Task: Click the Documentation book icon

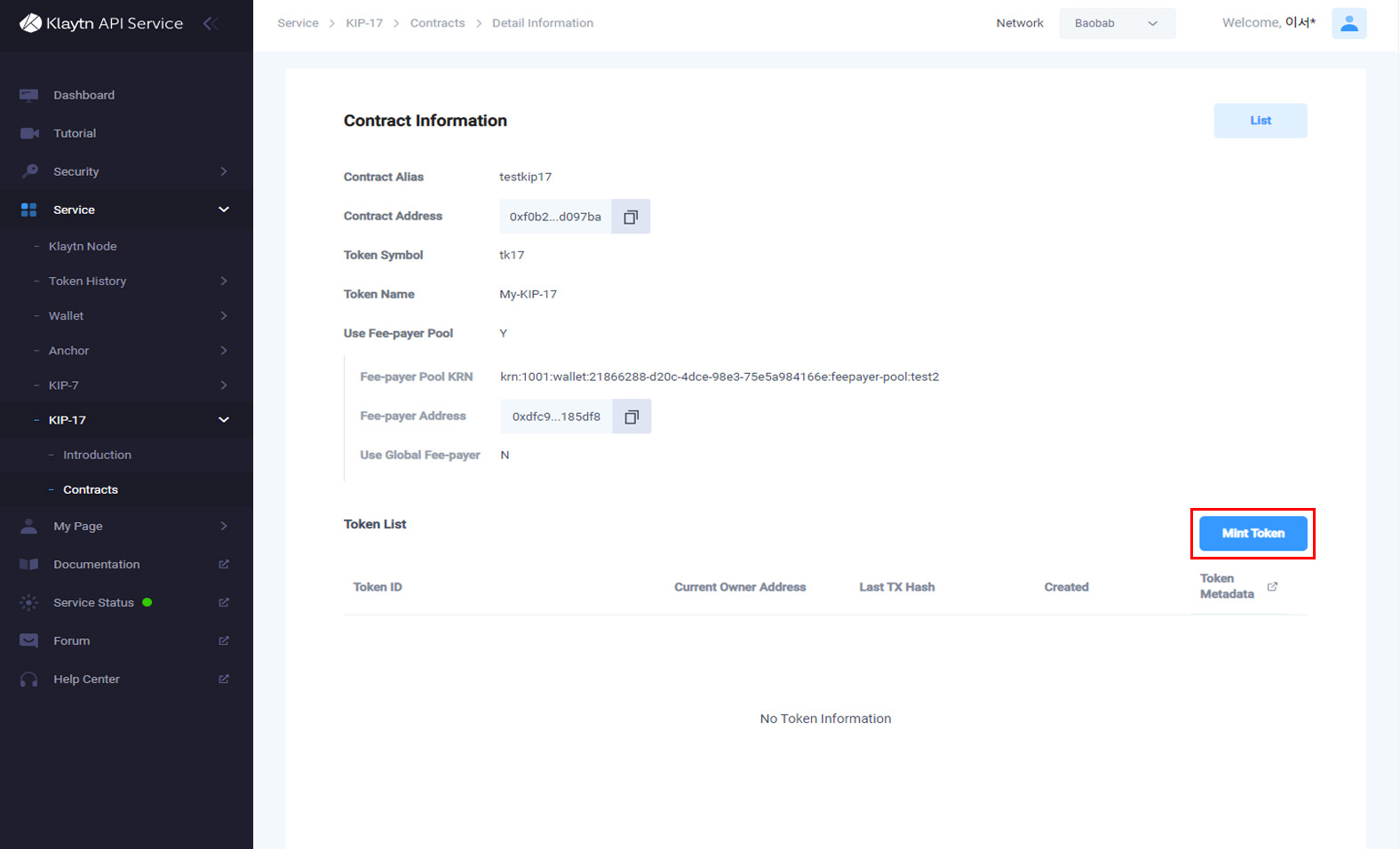Action: pyautogui.click(x=28, y=564)
